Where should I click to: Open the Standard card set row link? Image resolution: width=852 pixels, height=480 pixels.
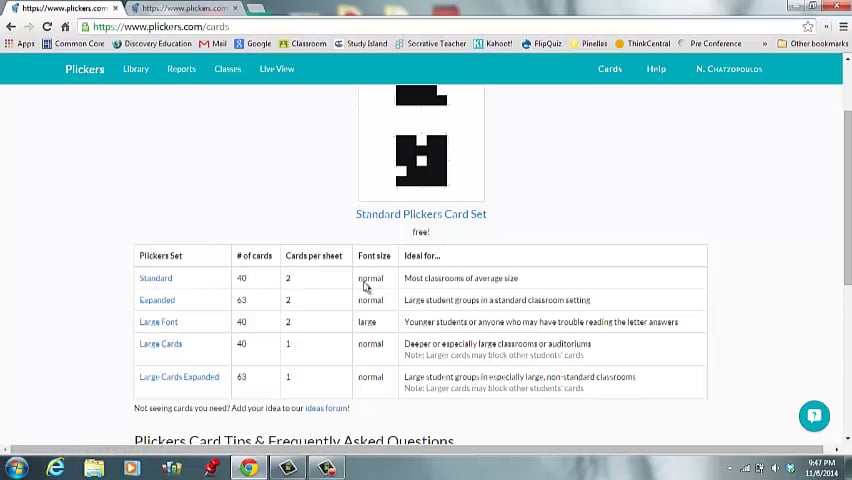155,278
